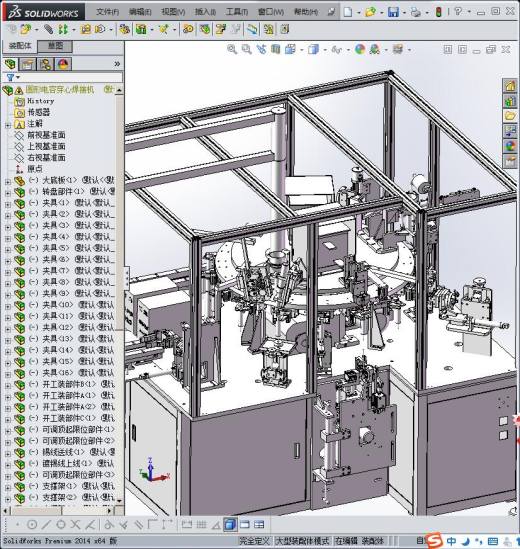This screenshot has width=520, height=549.
Task: Open the PropertyManager tab icon
Action: (27, 64)
